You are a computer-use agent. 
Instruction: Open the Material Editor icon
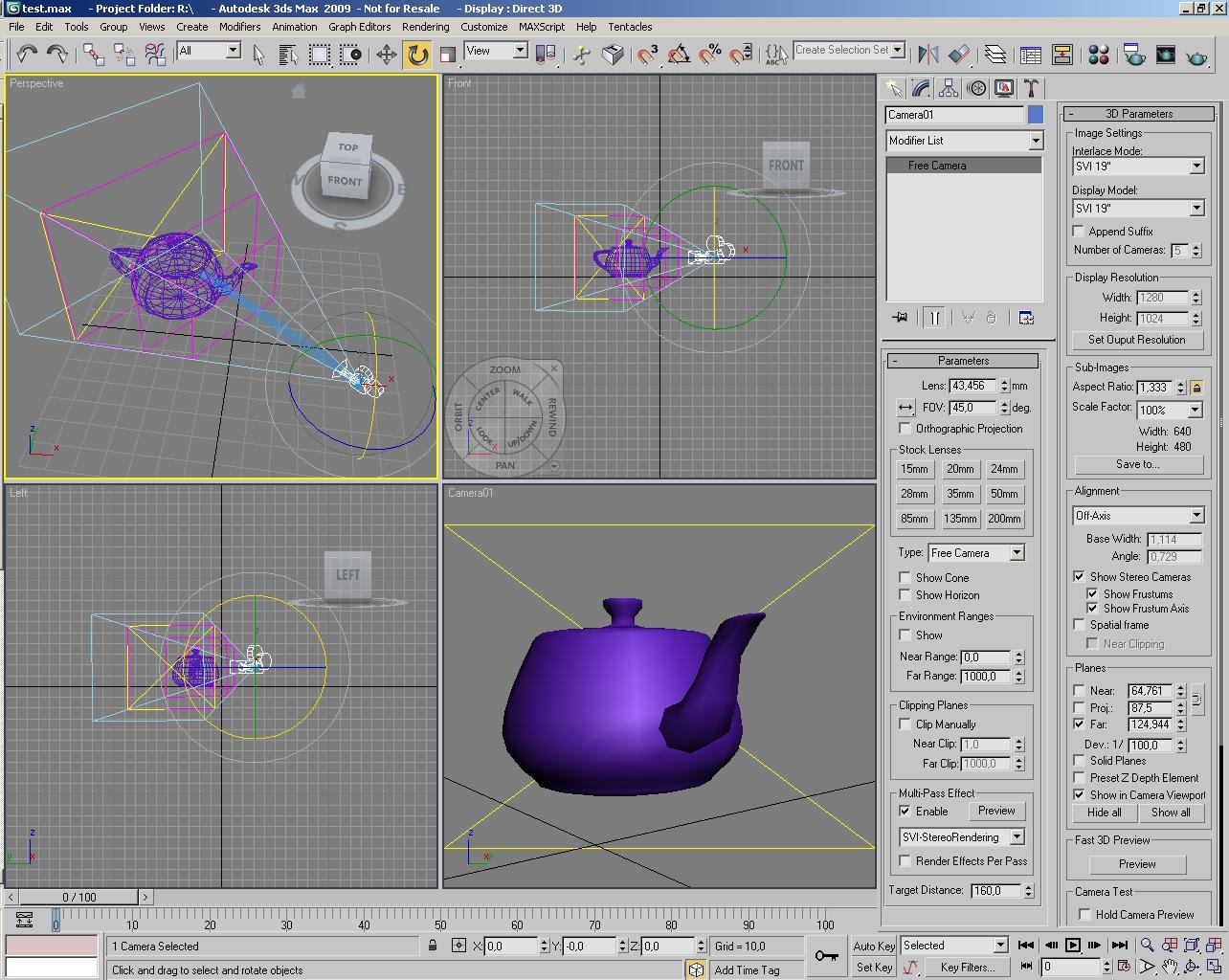(x=1099, y=55)
